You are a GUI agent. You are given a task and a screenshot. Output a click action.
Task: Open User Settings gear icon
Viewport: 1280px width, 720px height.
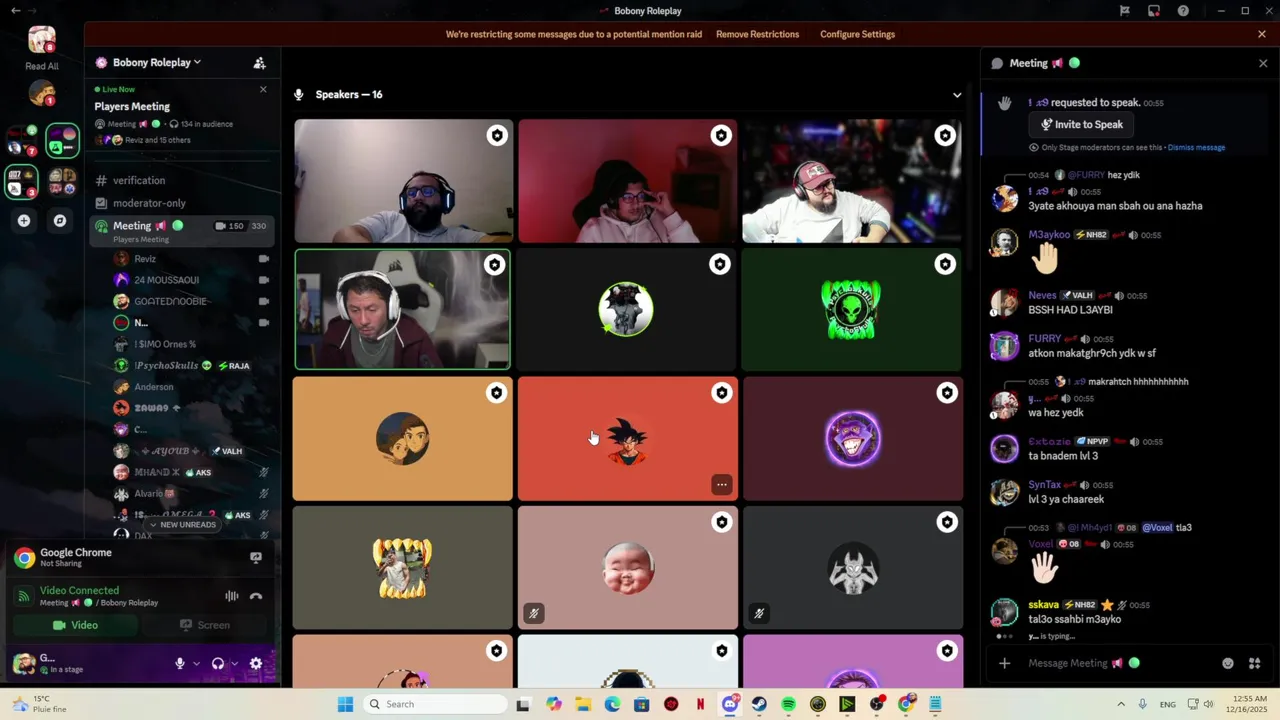point(256,663)
